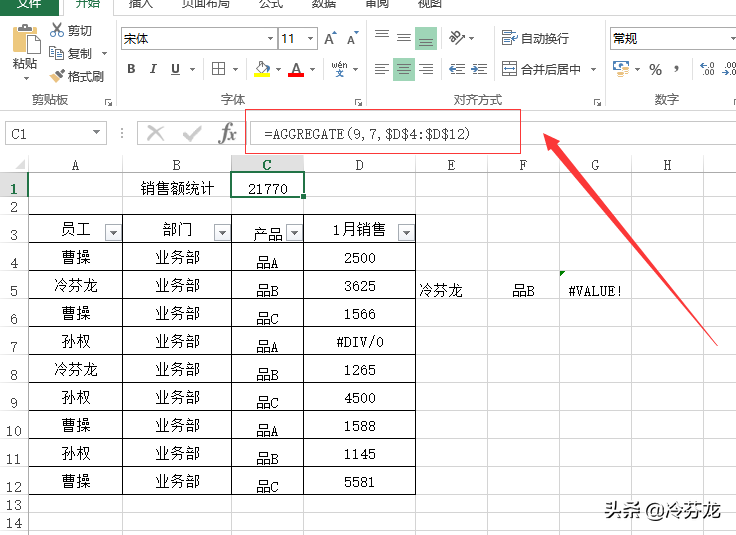Click the accounting number format icon
The width and height of the screenshot is (736, 535).
[x=621, y=69]
